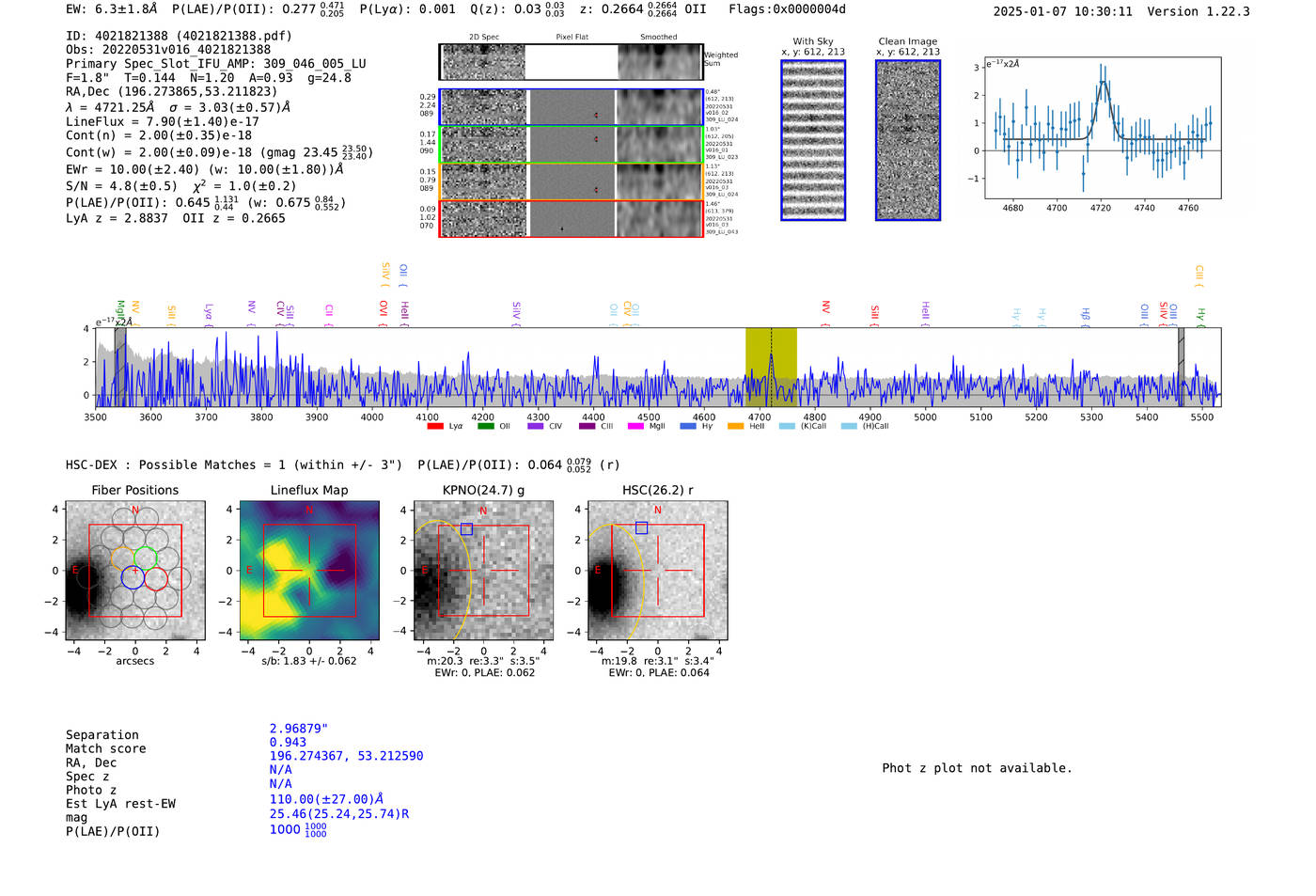Select the red-outlined fiber row 309_LU_043
The width and height of the screenshot is (1316, 896).
pyautogui.click(x=571, y=218)
